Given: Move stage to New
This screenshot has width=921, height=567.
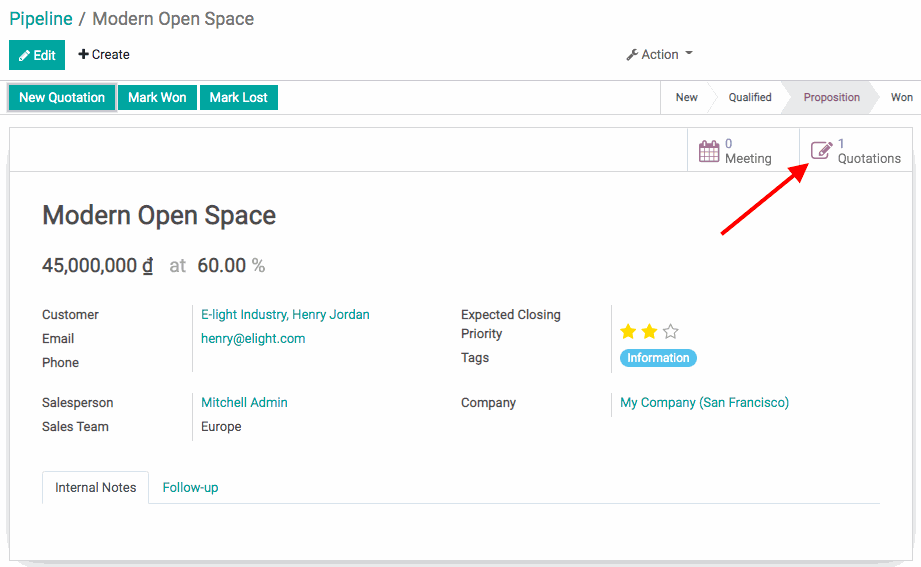Looking at the screenshot, I should coord(686,97).
